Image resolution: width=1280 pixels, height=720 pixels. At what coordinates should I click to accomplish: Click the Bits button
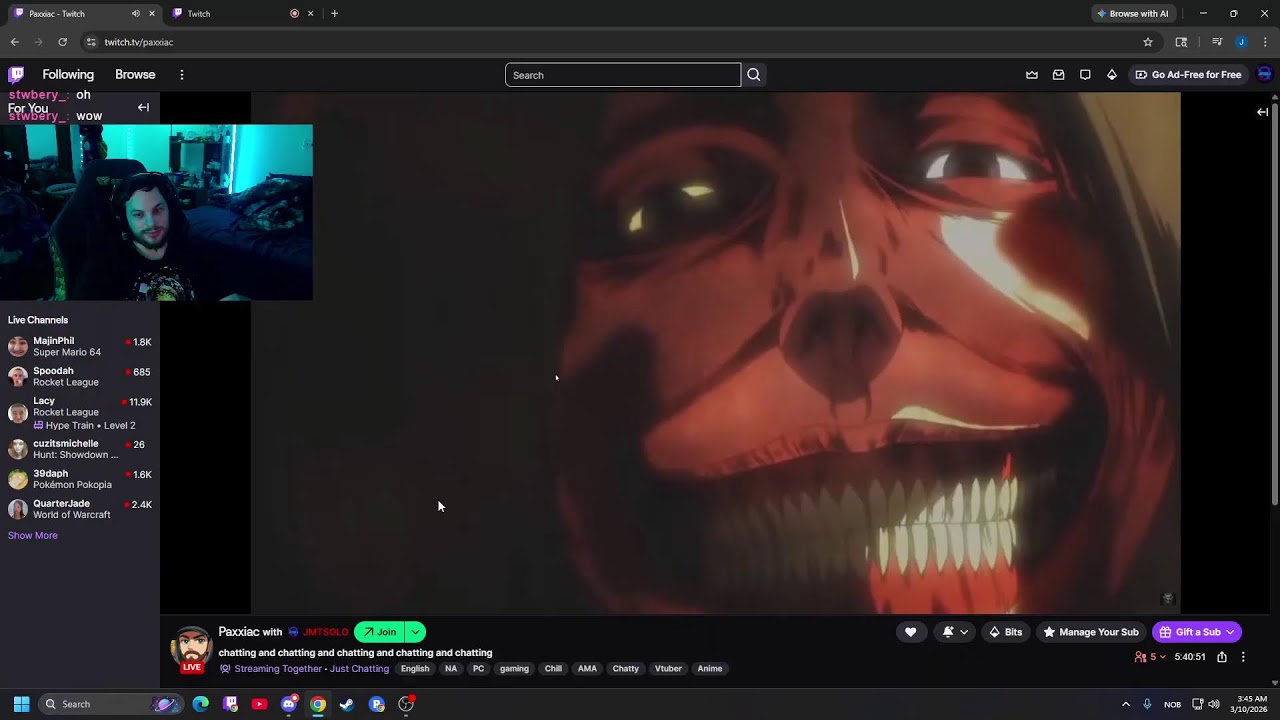(1005, 632)
